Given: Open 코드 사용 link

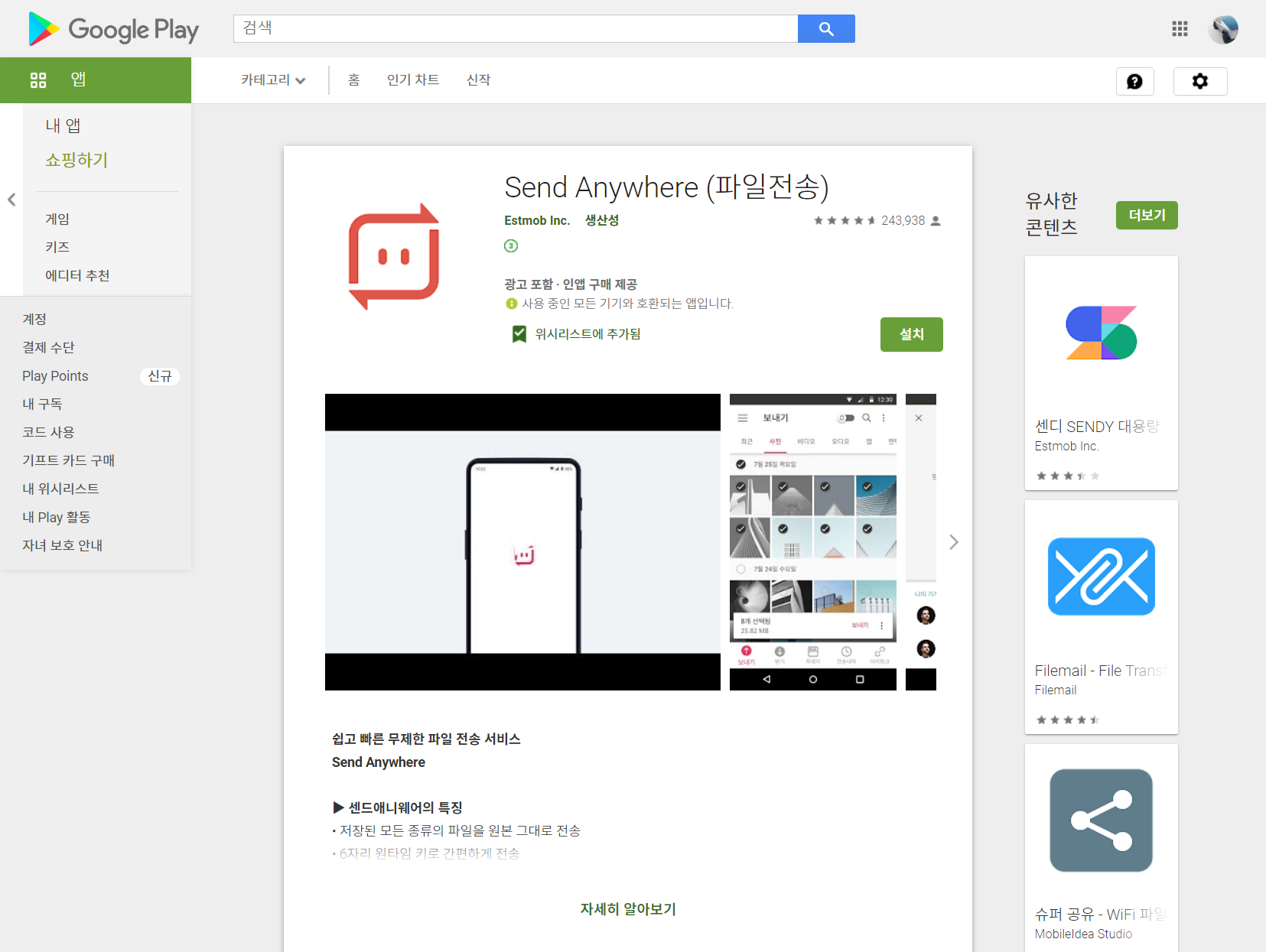Looking at the screenshot, I should coord(48,432).
